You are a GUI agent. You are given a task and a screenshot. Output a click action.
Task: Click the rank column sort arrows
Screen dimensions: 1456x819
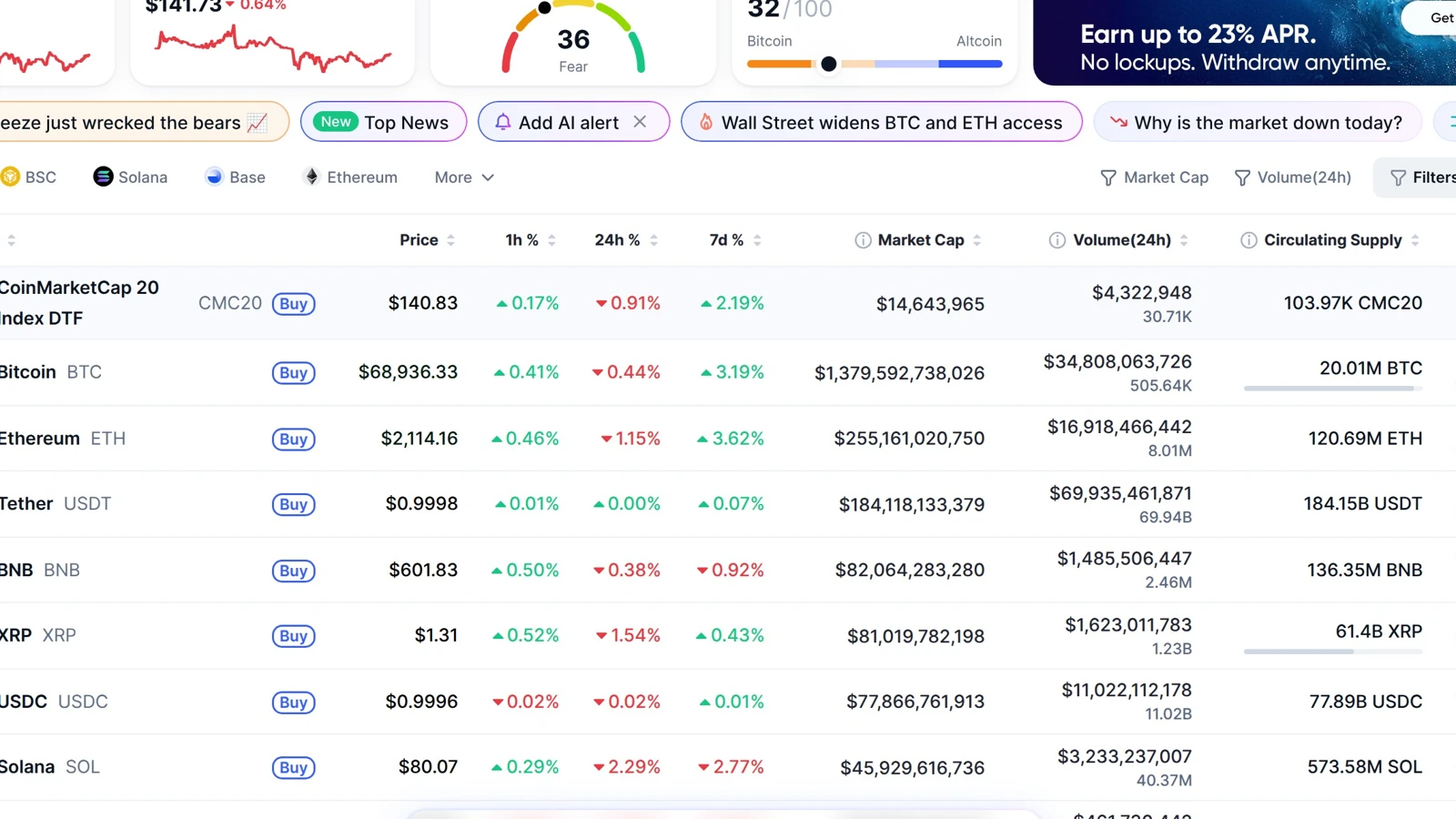[x=11, y=240]
